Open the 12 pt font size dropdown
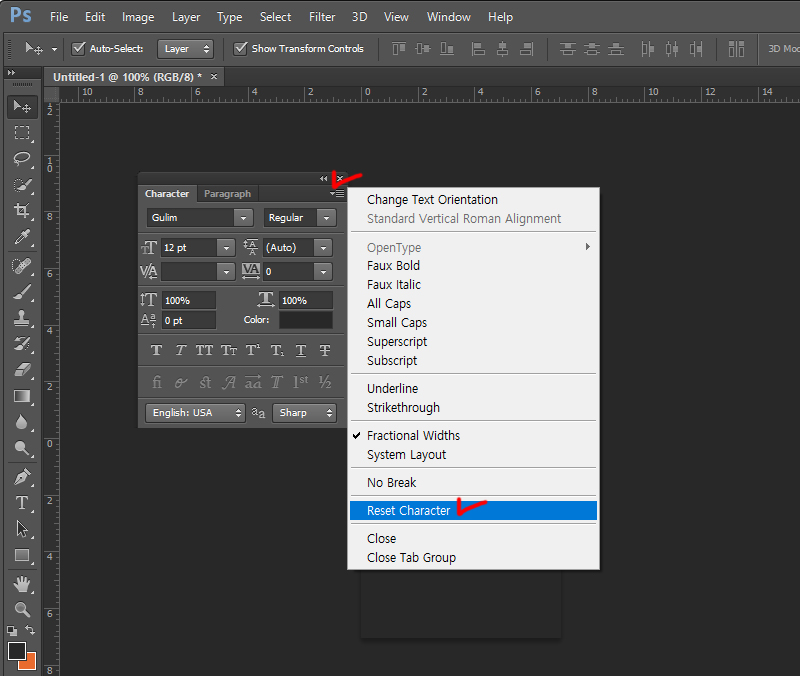The width and height of the screenshot is (800, 676). (226, 248)
